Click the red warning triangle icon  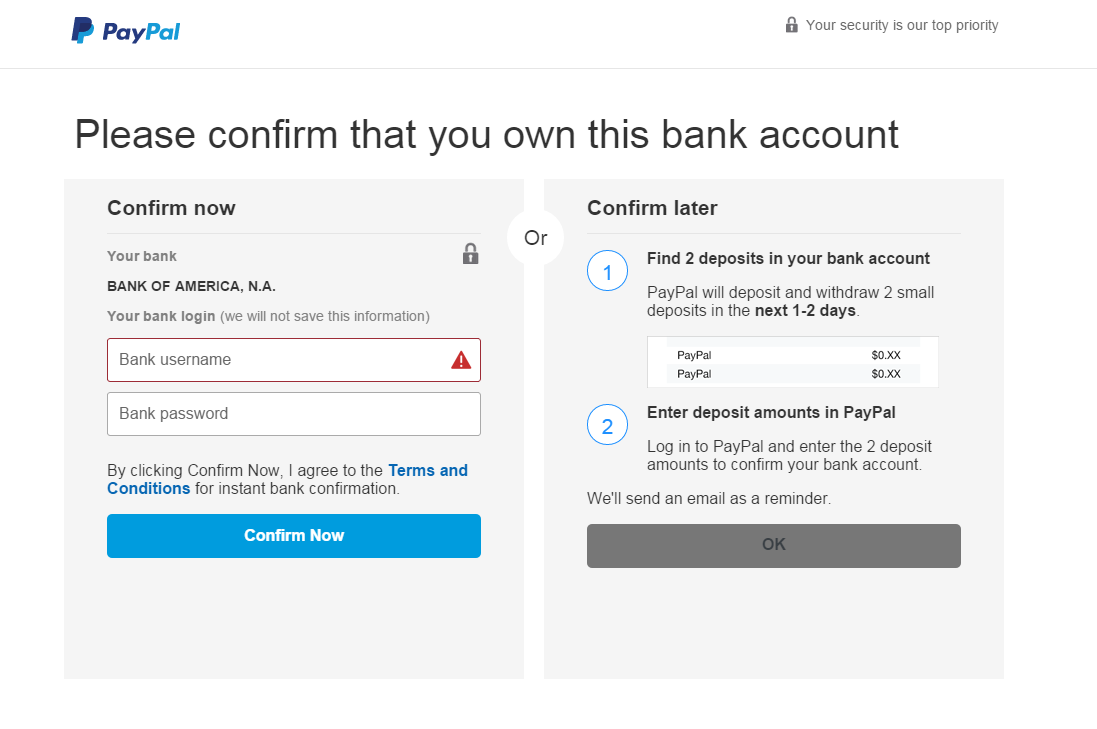tap(461, 360)
